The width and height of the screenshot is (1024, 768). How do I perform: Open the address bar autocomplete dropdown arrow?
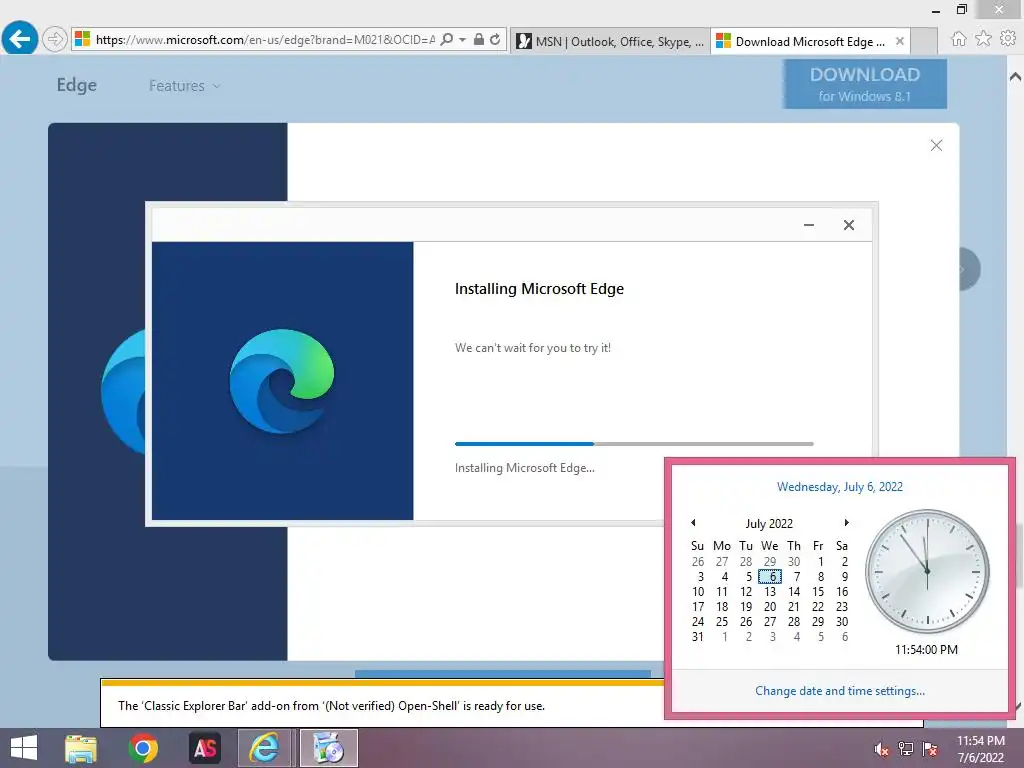pos(462,39)
